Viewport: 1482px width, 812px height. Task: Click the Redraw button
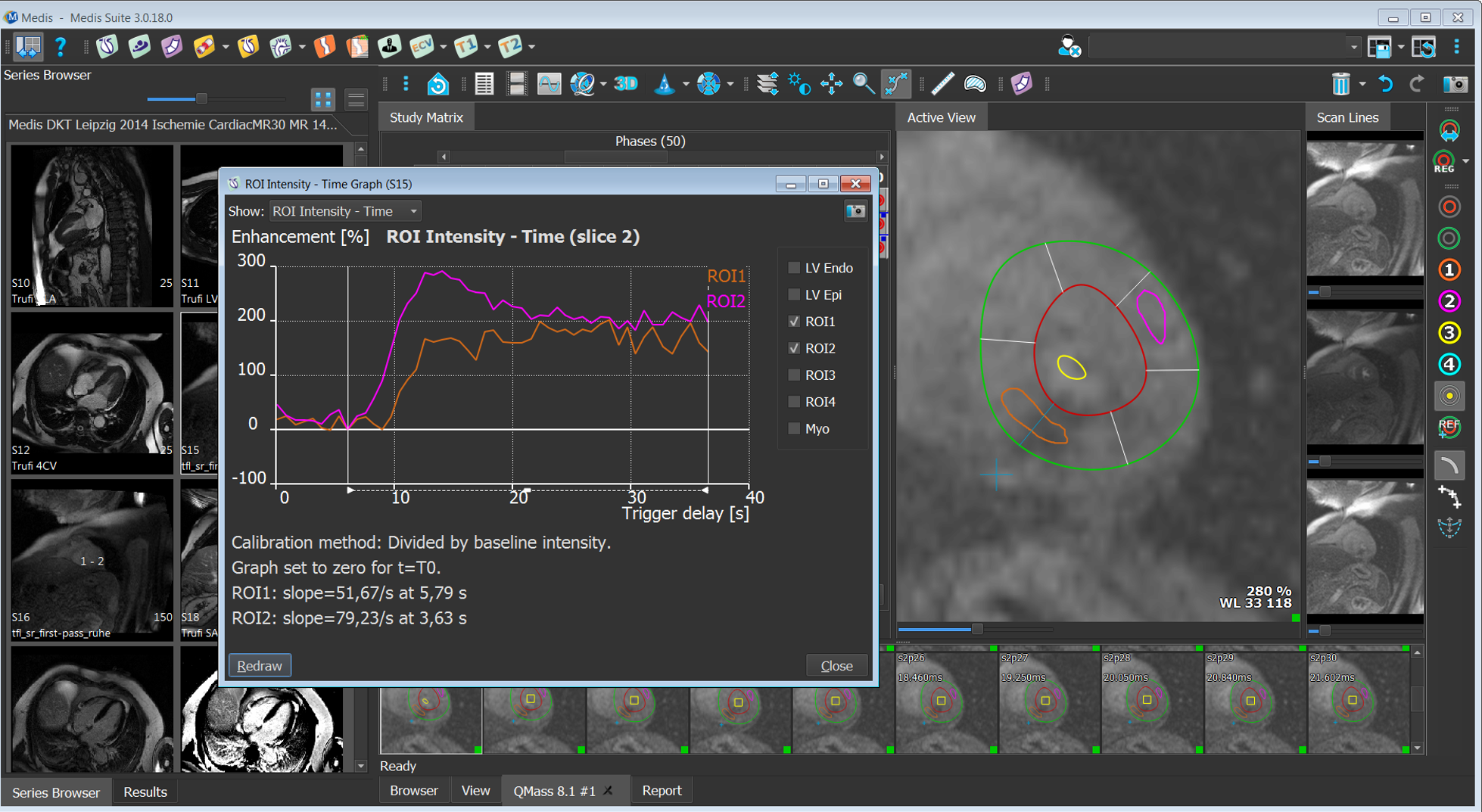point(260,666)
